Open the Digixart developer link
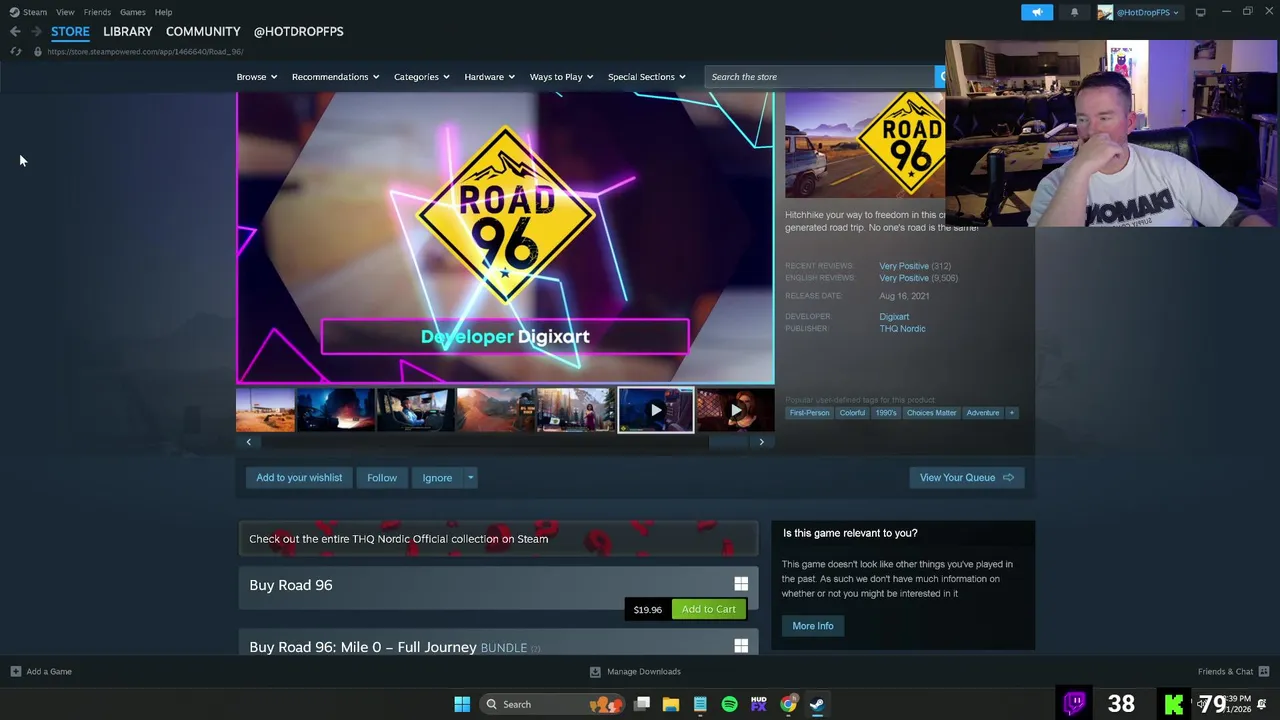1280x720 pixels. 894,317
